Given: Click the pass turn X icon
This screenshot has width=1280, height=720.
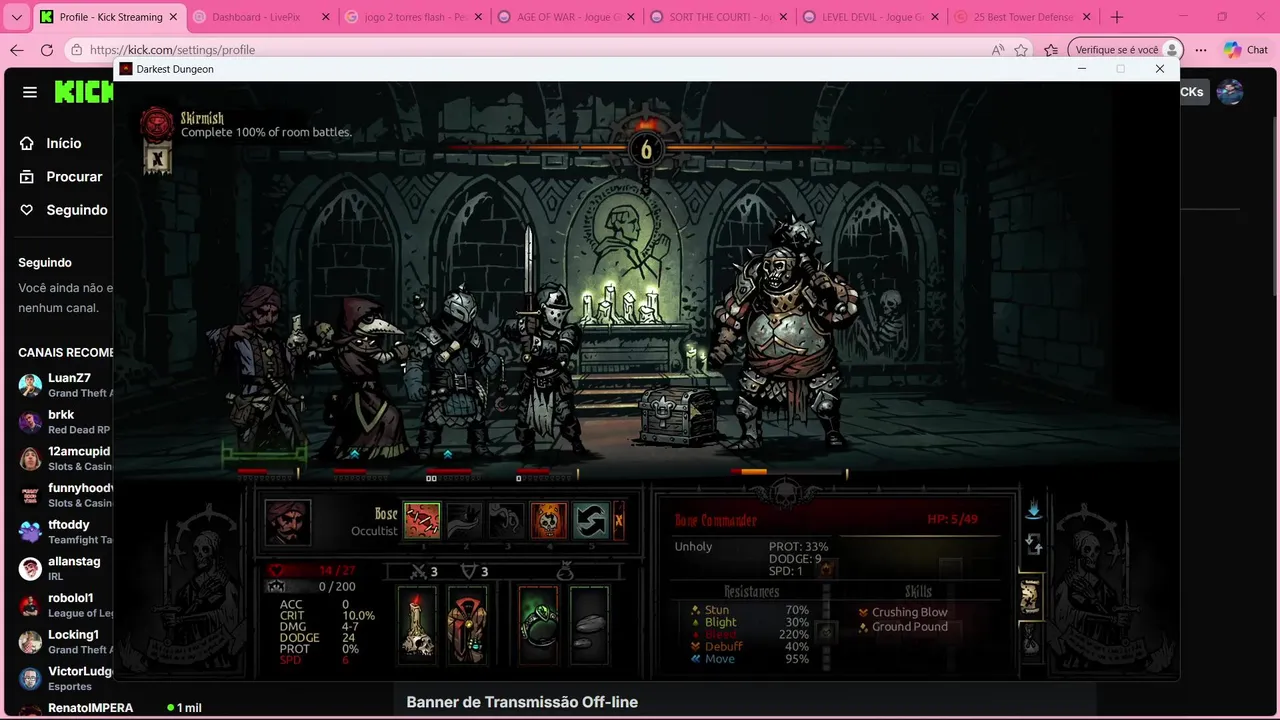Looking at the screenshot, I should (x=619, y=521).
